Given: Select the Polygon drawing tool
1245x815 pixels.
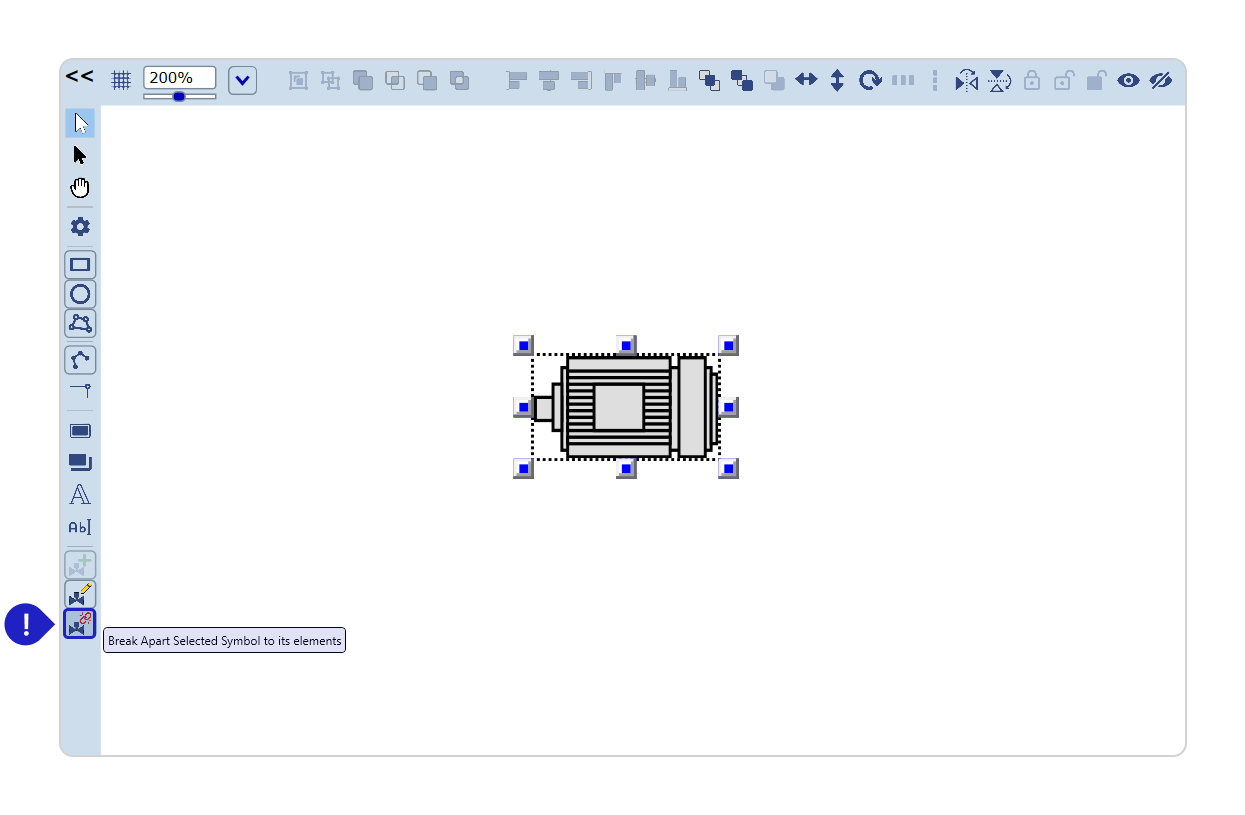Looking at the screenshot, I should coord(80,323).
